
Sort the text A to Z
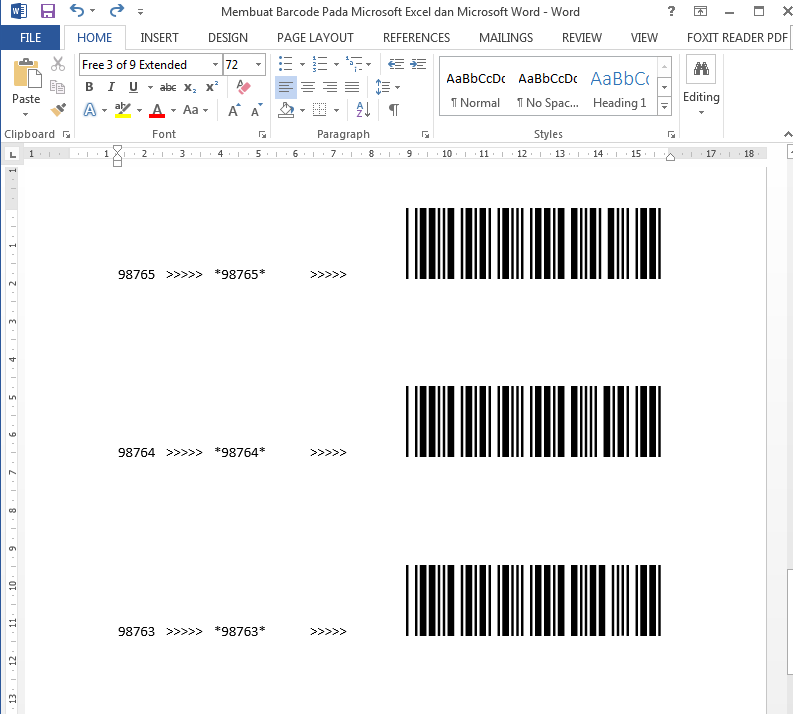click(x=363, y=110)
